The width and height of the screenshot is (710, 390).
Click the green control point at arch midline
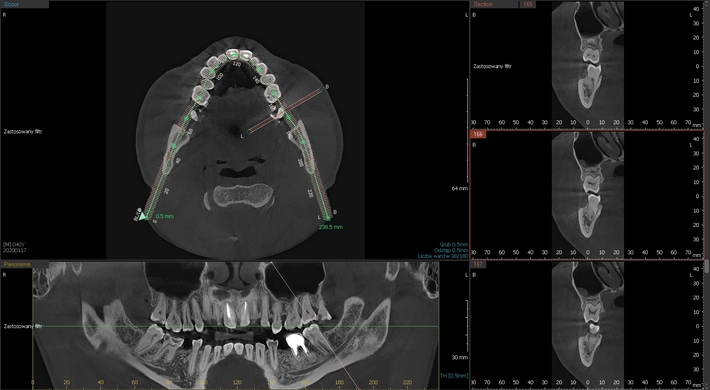(x=234, y=55)
